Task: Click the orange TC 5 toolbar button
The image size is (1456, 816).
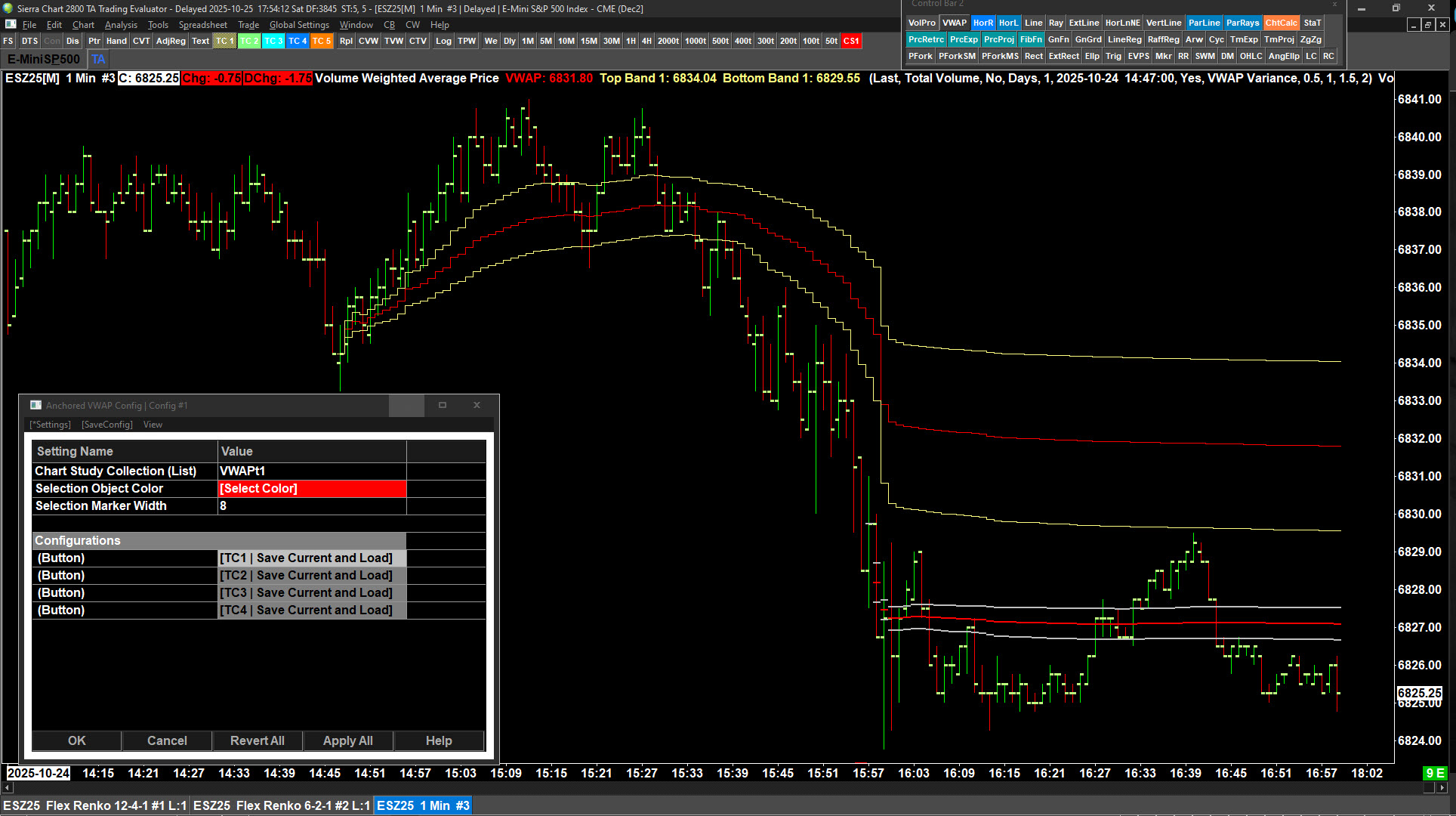Action: (322, 41)
